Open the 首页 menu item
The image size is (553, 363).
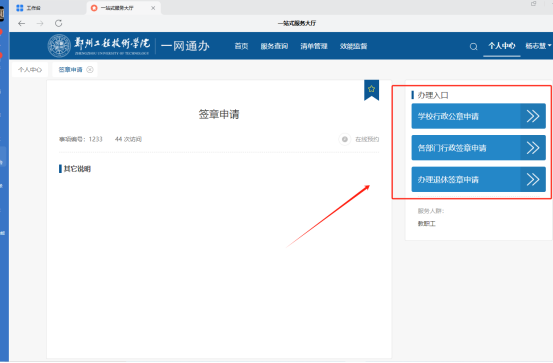point(241,46)
